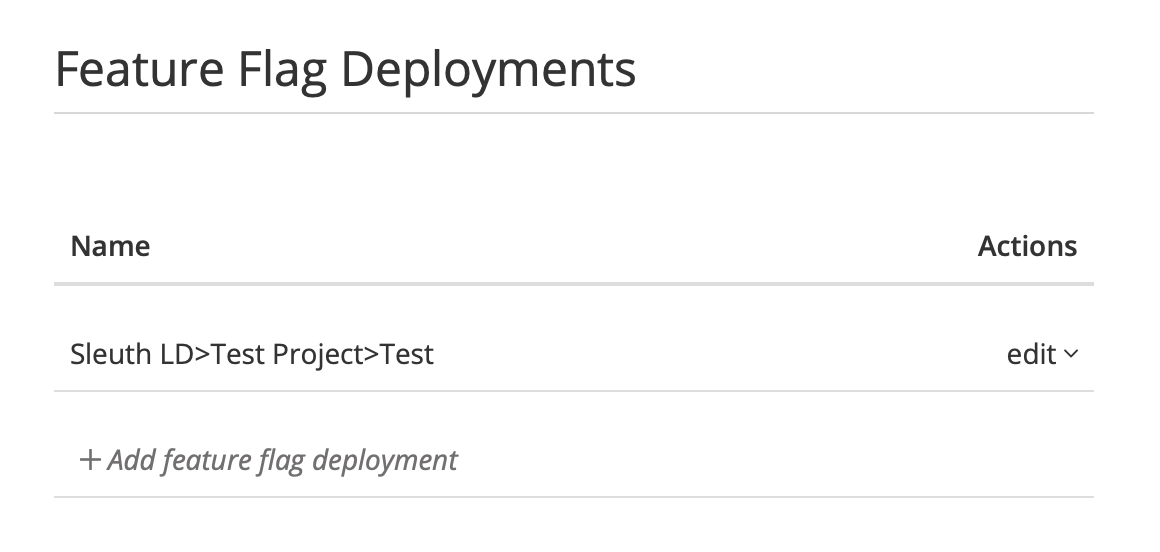
Task: Click the empty space in the Sleuth LD row
Action: pos(700,354)
